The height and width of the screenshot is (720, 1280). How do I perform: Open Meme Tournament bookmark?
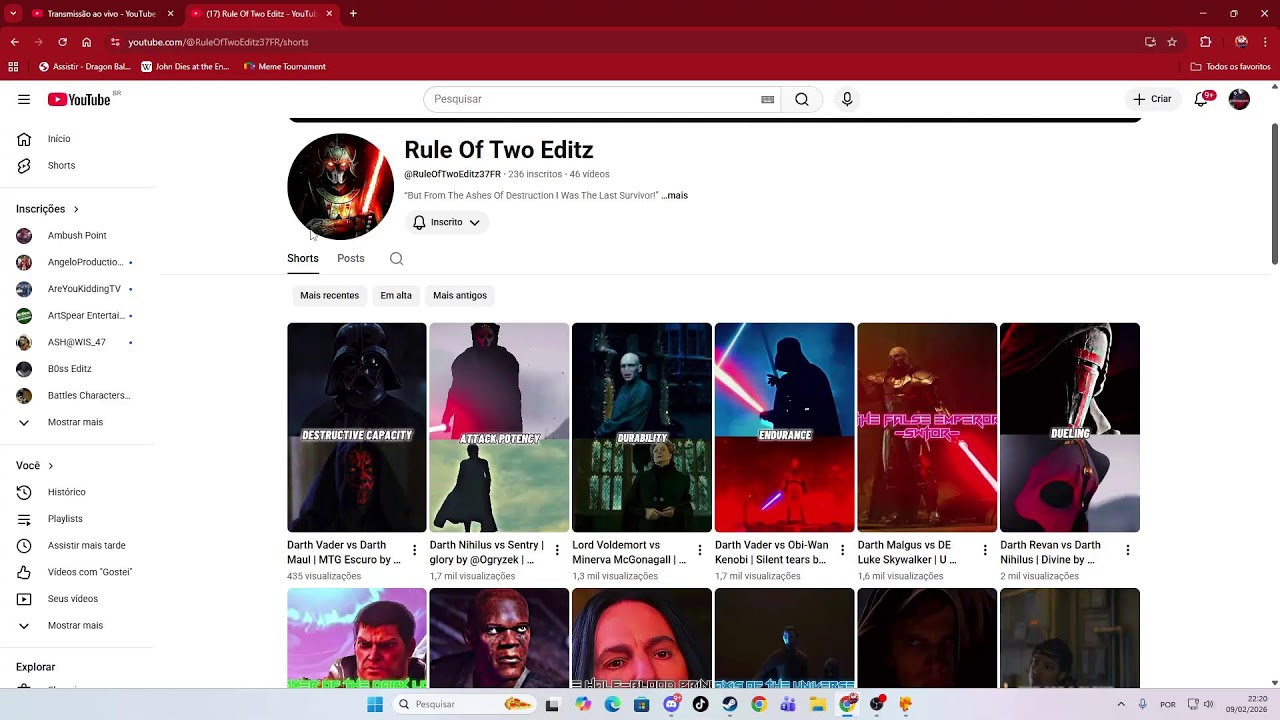[x=285, y=67]
